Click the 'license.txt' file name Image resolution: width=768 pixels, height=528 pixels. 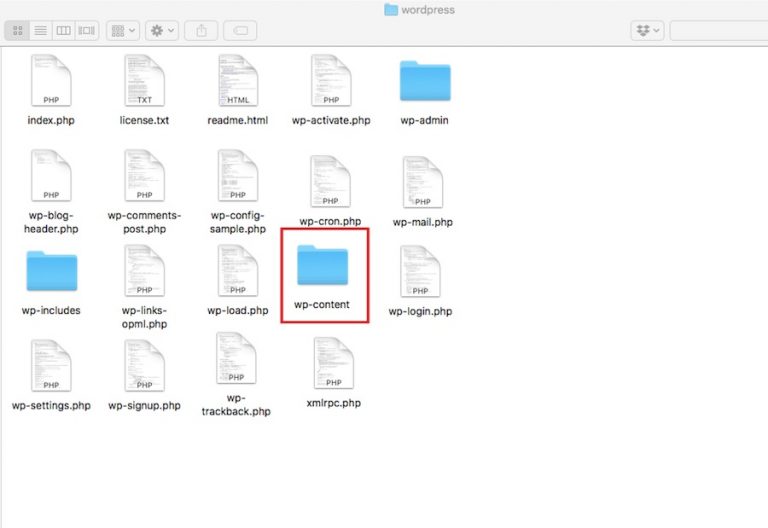144,120
